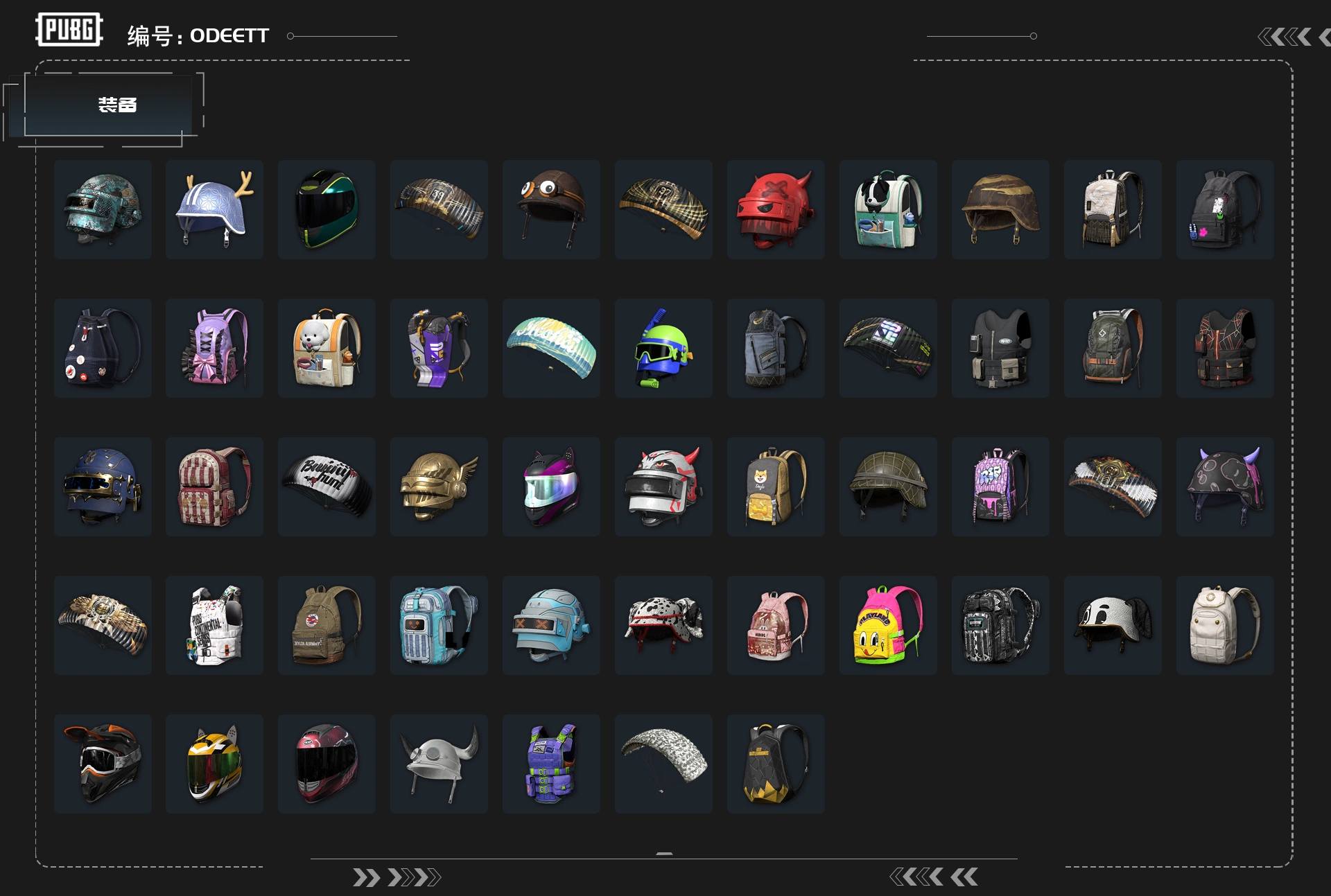Select the white quilted backpack
The height and width of the screenshot is (896, 1331).
click(1225, 625)
